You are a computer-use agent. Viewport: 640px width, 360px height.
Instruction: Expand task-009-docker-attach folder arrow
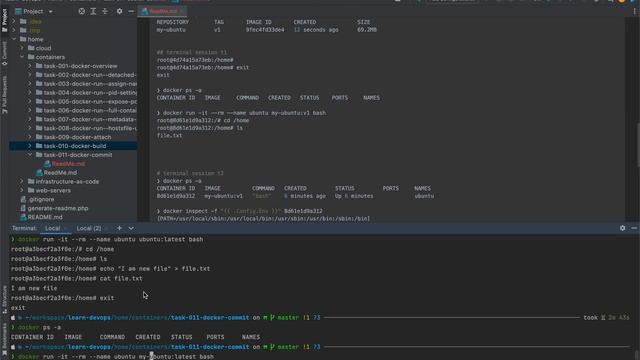coord(30,137)
